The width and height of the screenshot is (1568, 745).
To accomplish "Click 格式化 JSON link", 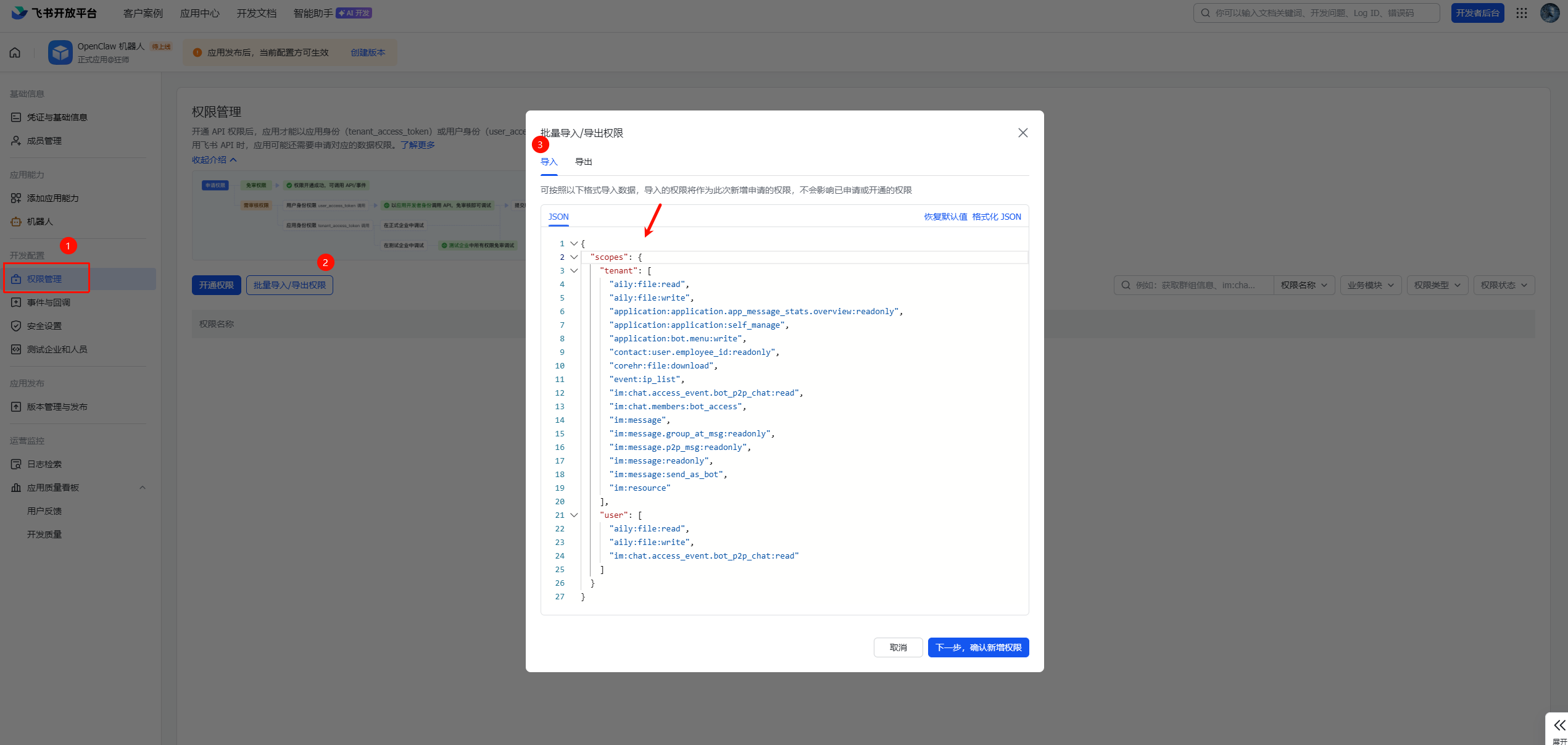I will coord(997,217).
